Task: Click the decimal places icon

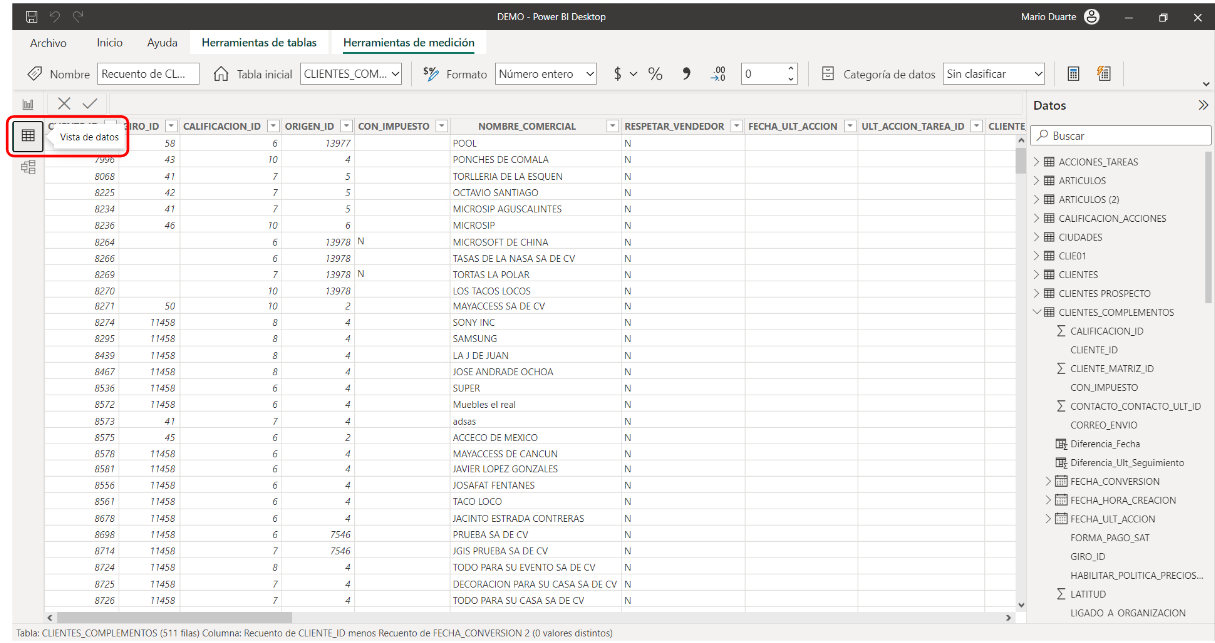Action: (x=718, y=74)
